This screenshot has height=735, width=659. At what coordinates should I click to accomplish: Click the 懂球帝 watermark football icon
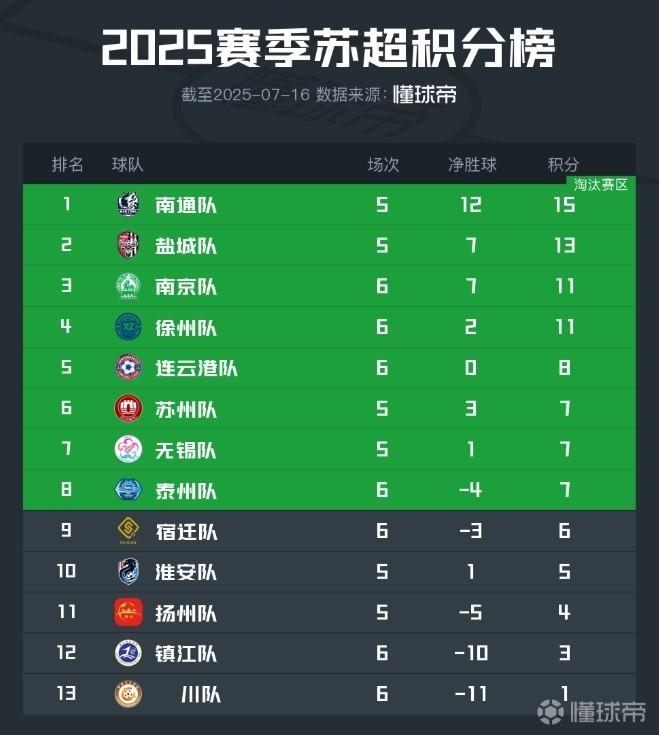pos(549,711)
